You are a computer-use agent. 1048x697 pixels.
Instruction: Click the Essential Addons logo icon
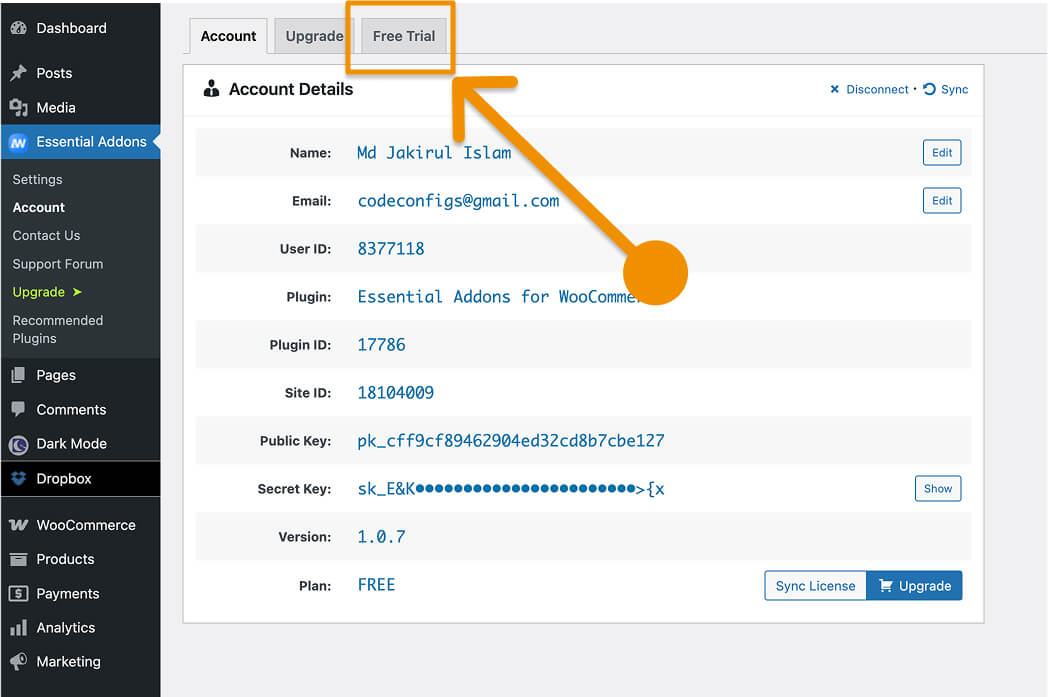pyautogui.click(x=19, y=142)
